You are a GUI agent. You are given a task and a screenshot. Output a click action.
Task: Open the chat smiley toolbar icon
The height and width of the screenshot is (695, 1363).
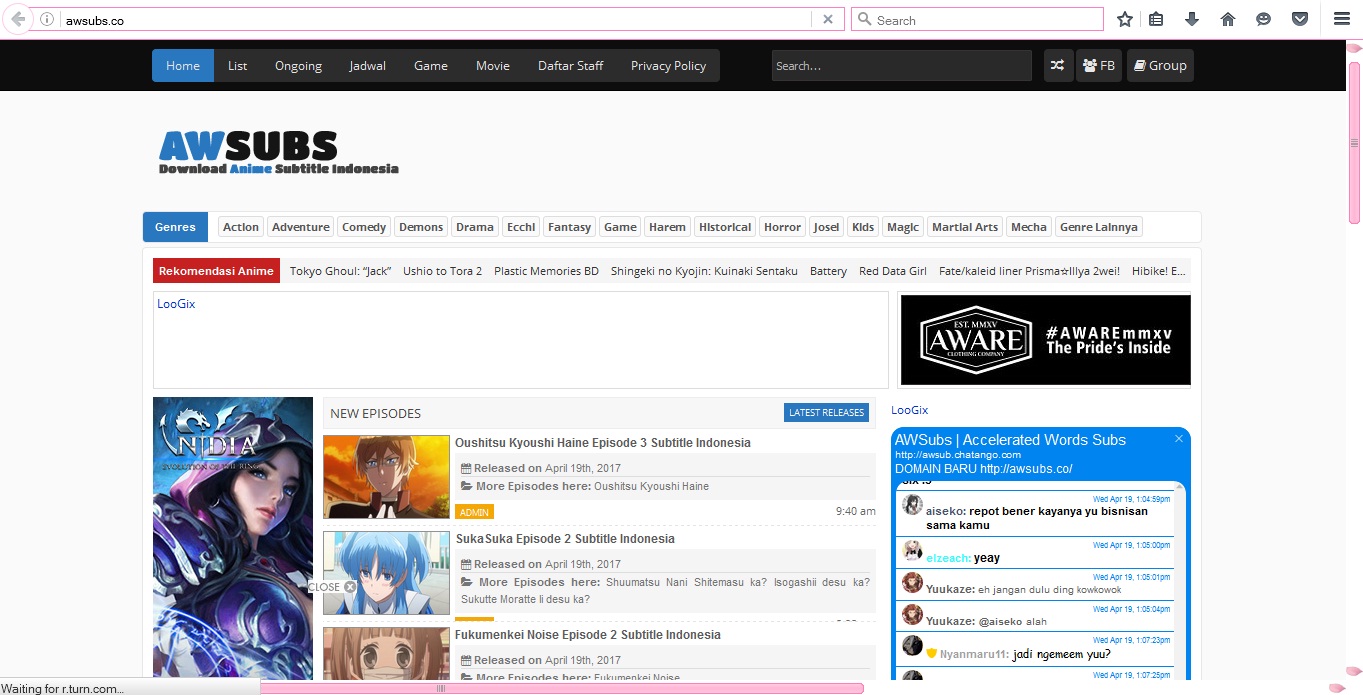(x=1264, y=19)
